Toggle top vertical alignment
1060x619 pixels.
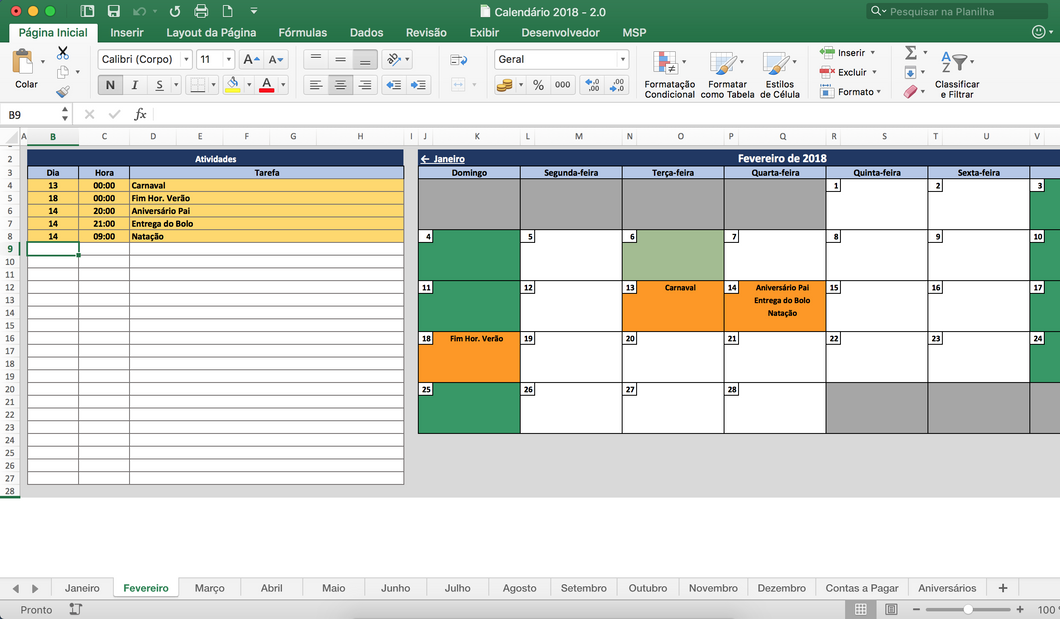(316, 59)
